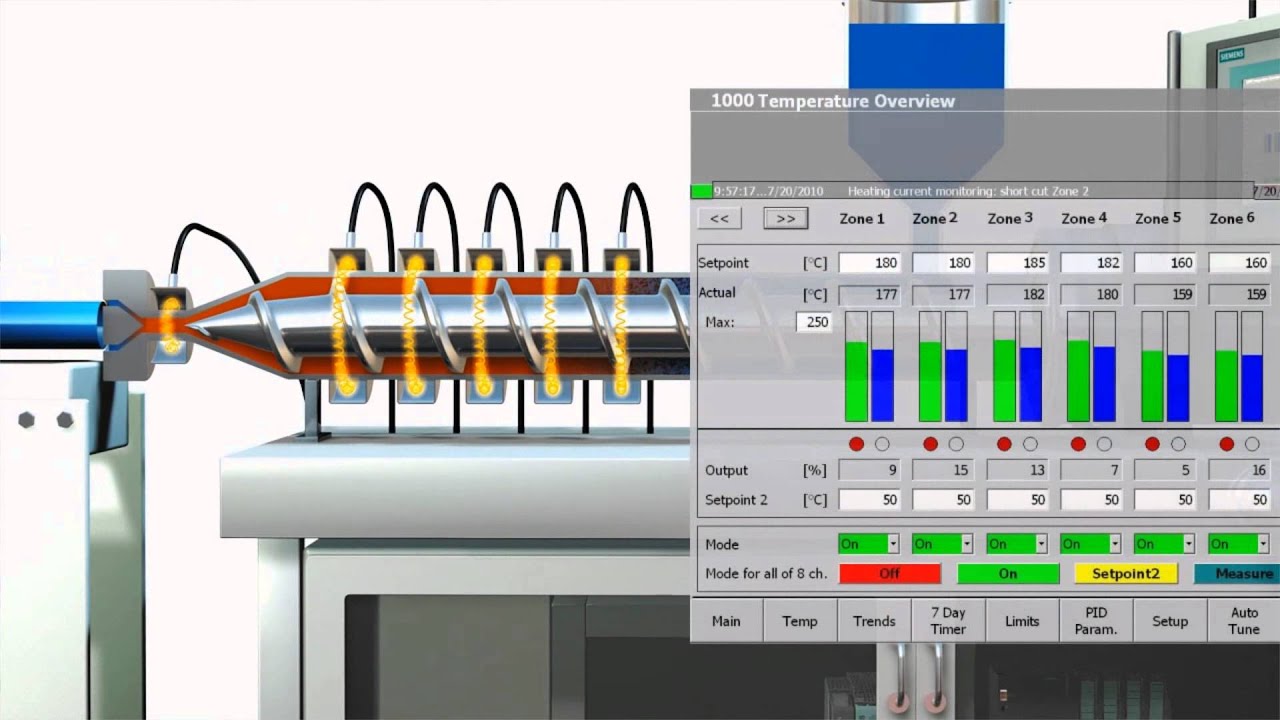The width and height of the screenshot is (1280, 720).
Task: Expand Zone 1 Mode dropdown
Action: click(893, 544)
